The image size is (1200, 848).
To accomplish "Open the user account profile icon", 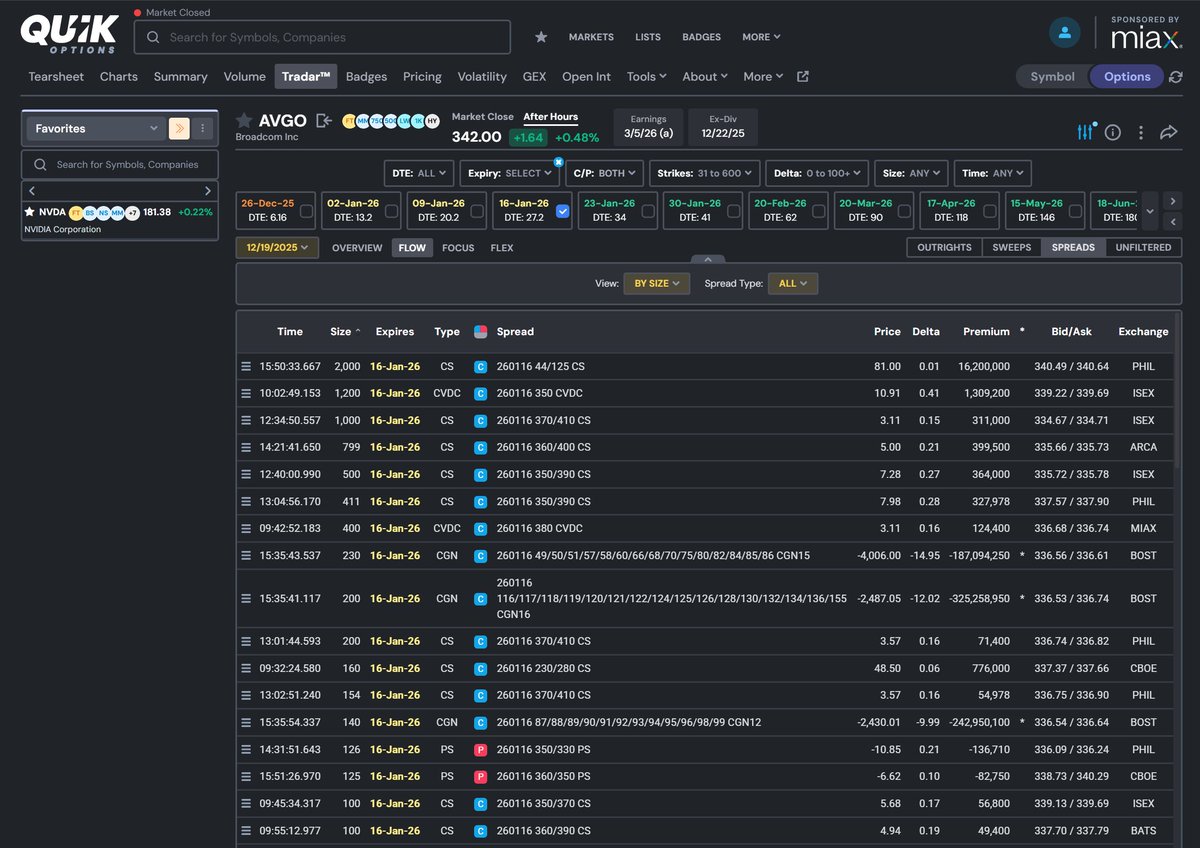I will coord(1064,32).
